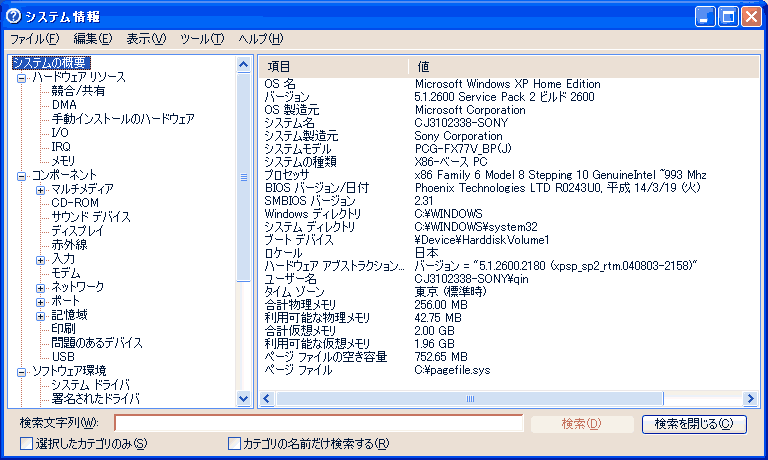Expand the ポート node

41,302
